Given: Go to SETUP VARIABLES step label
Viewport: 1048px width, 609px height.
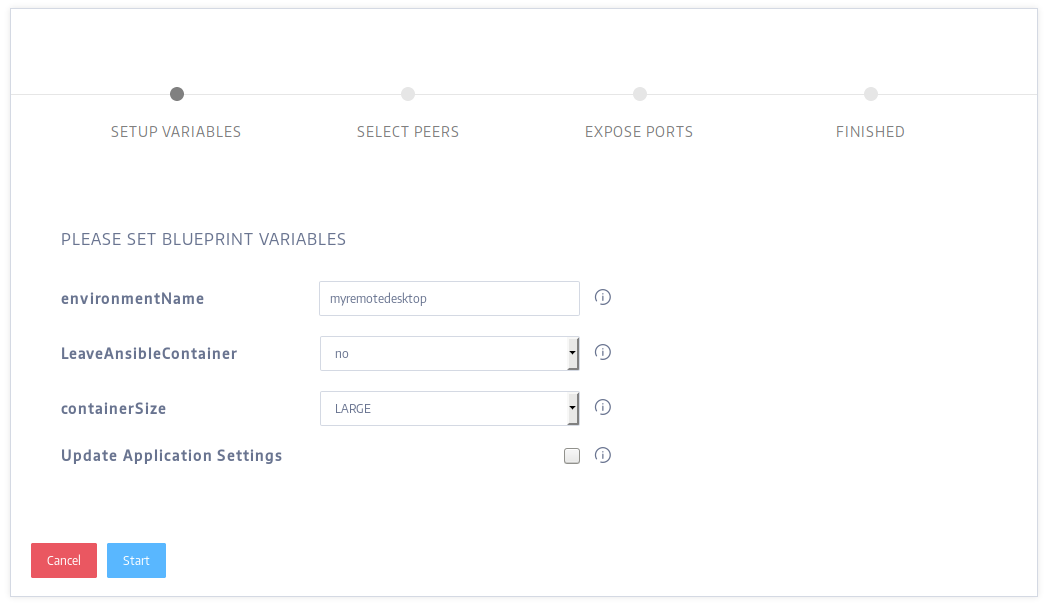Looking at the screenshot, I should click(176, 132).
